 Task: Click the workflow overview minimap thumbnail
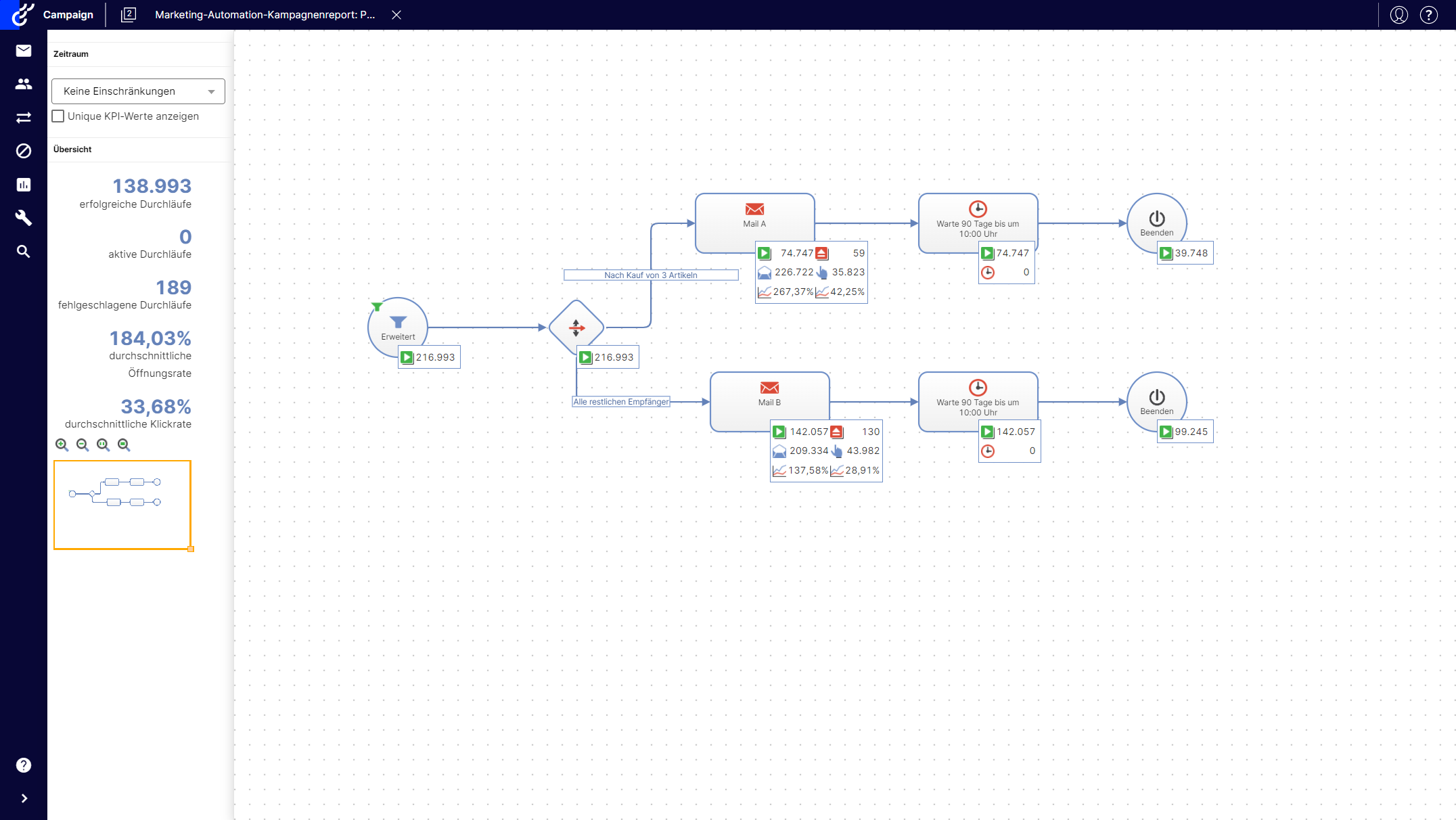(x=122, y=505)
